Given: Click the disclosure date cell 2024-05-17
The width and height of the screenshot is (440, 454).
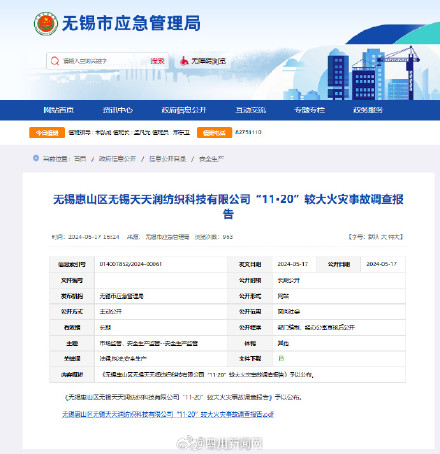Looking at the screenshot, I should pyautogui.click(x=382, y=264).
